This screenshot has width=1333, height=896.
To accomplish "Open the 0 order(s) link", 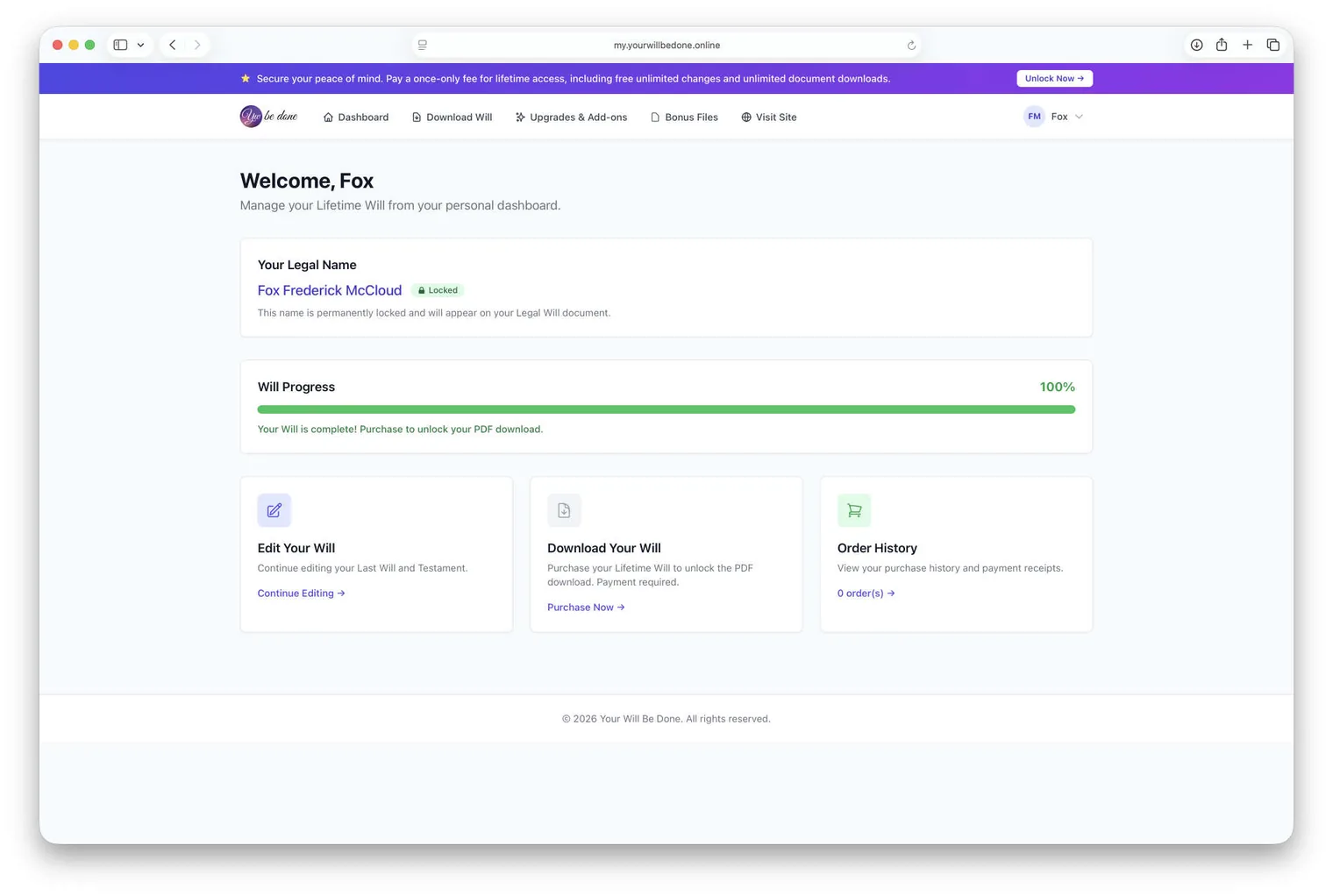I will (x=866, y=594).
